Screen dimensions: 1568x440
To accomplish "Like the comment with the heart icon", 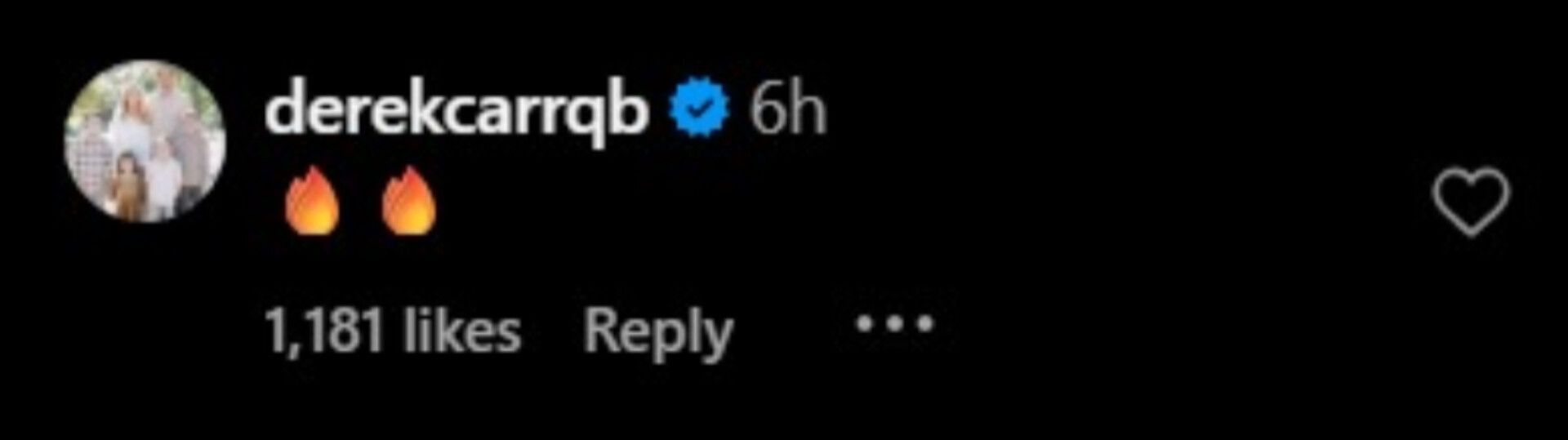I will click(x=1471, y=202).
